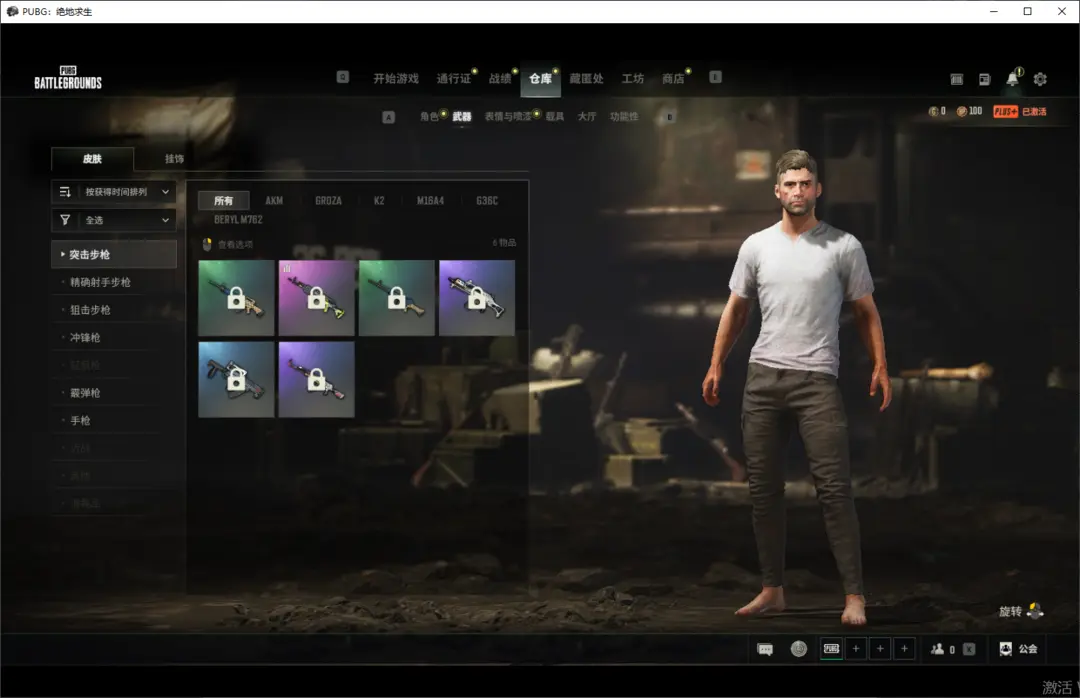Select 突击步枪 weapon category
Viewport: 1080px width, 698px height.
(114, 255)
